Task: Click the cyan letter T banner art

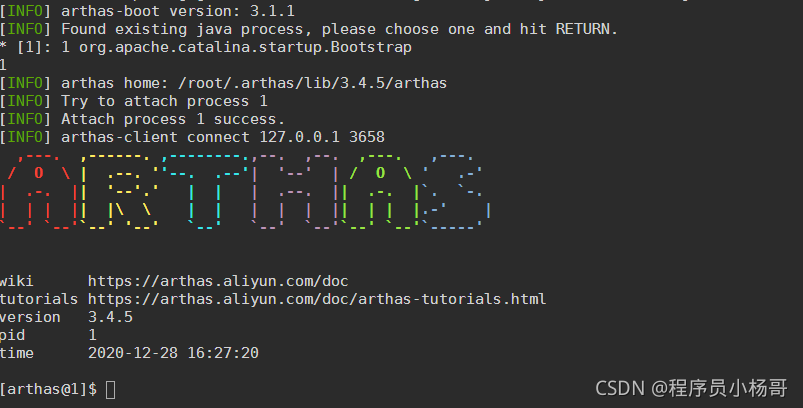Action: 205,190
